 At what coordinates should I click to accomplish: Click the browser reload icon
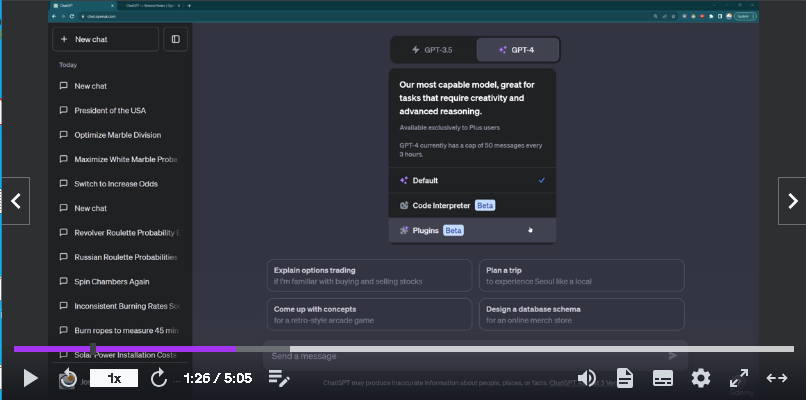point(71,16)
